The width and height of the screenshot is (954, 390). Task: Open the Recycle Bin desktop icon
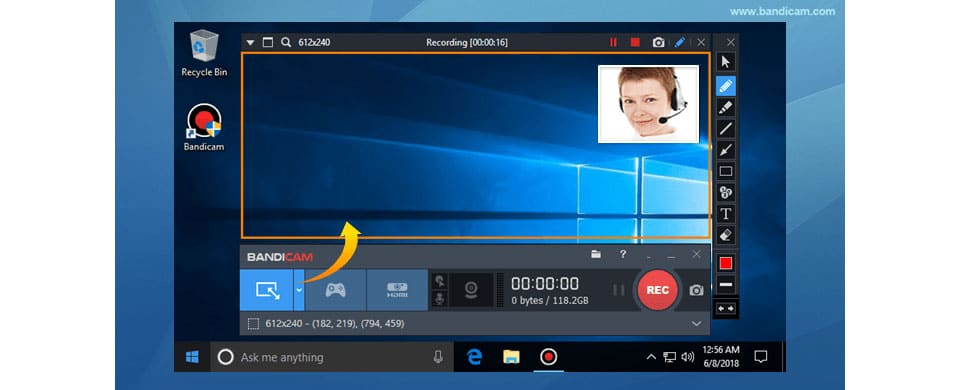pyautogui.click(x=204, y=54)
